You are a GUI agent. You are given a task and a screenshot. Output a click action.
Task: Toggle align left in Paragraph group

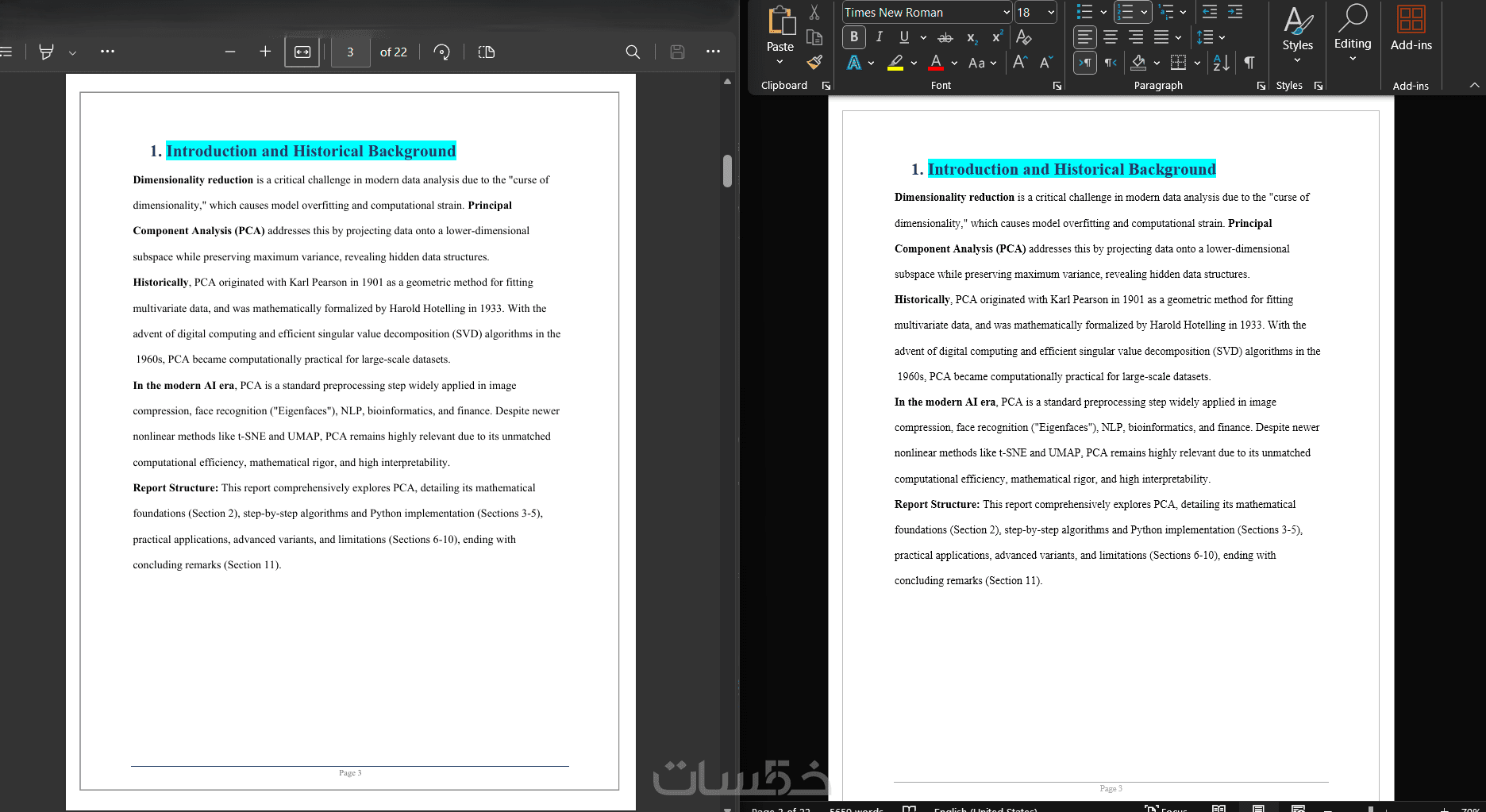point(1085,37)
